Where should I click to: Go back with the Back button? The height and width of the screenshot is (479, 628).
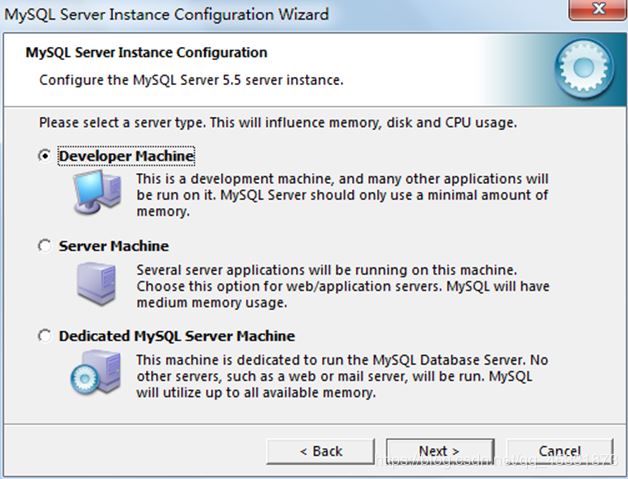[321, 451]
